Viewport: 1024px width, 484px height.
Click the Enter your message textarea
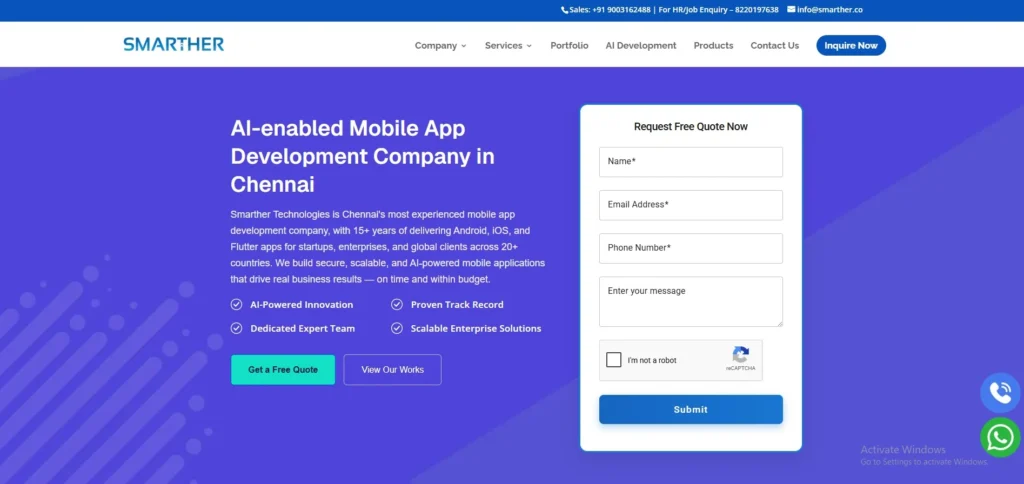(x=690, y=302)
